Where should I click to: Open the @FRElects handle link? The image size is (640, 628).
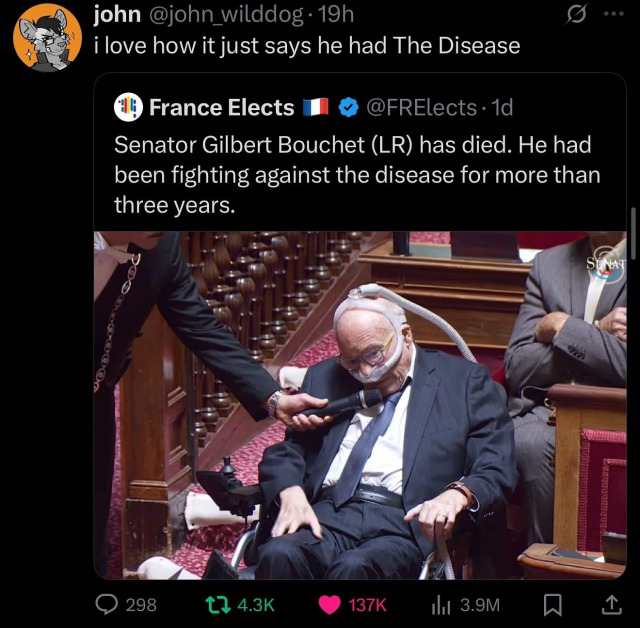click(x=425, y=106)
